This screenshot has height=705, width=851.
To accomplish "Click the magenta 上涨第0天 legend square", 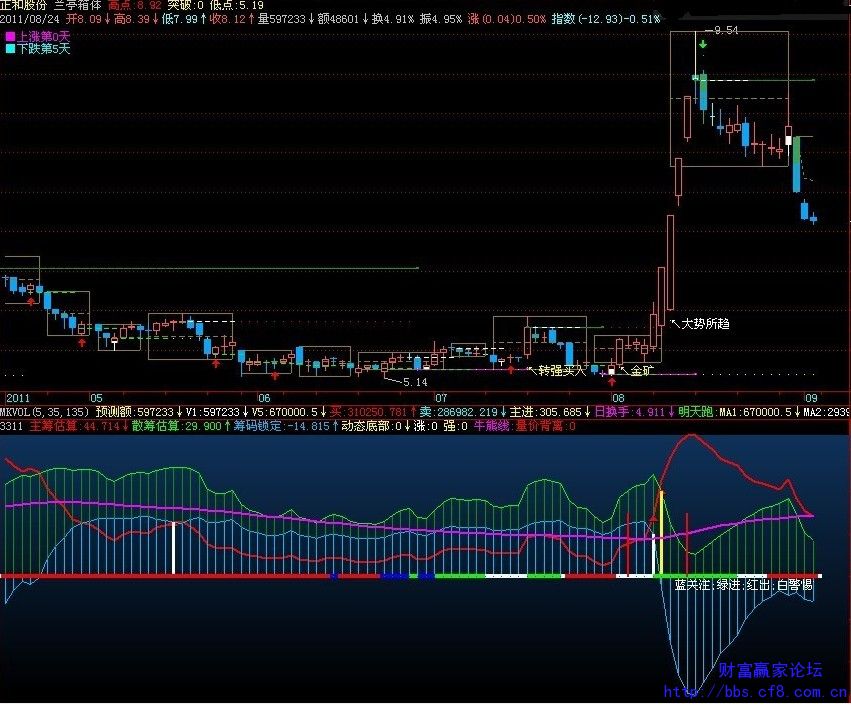I will pos(10,36).
